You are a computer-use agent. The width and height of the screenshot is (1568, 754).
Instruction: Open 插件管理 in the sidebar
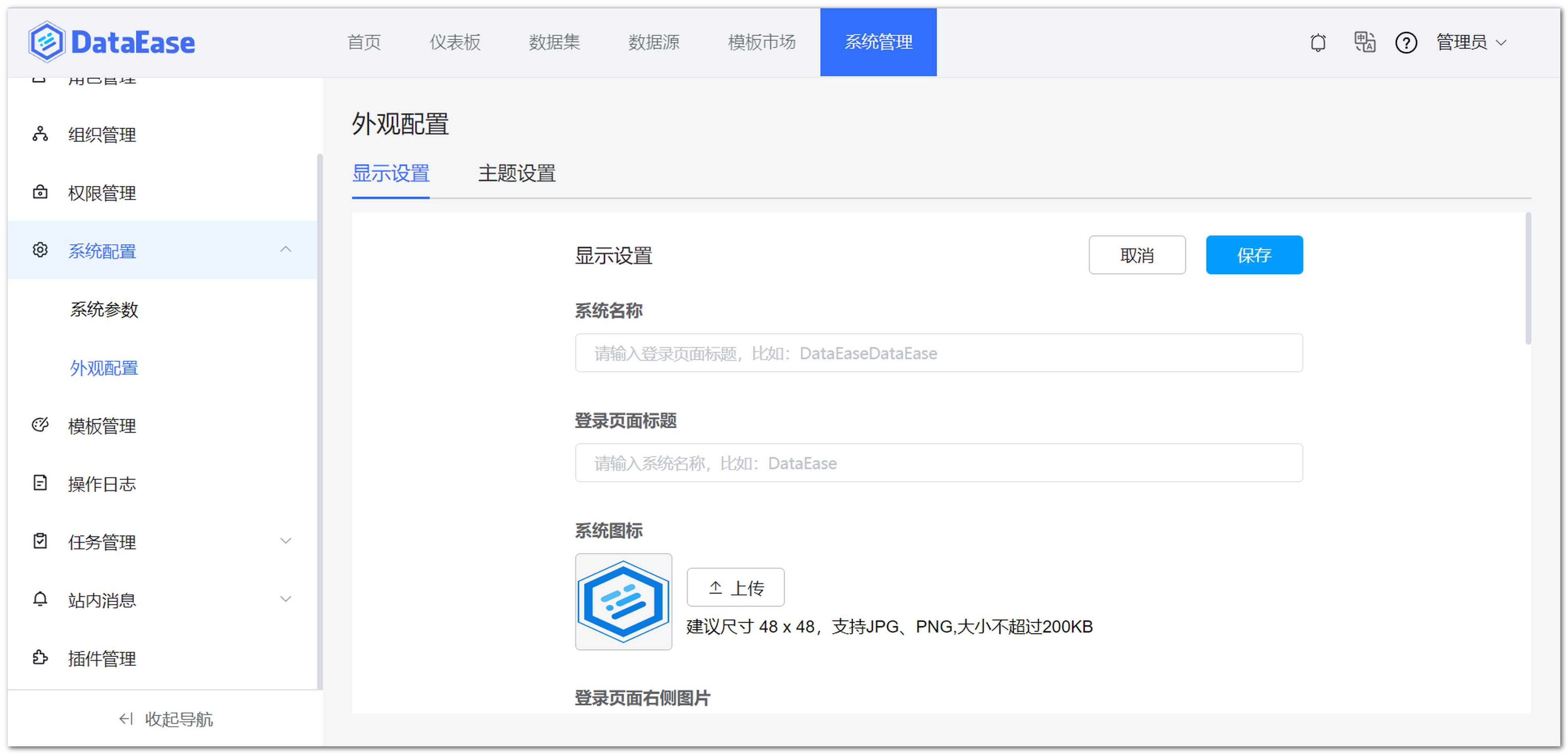102,659
